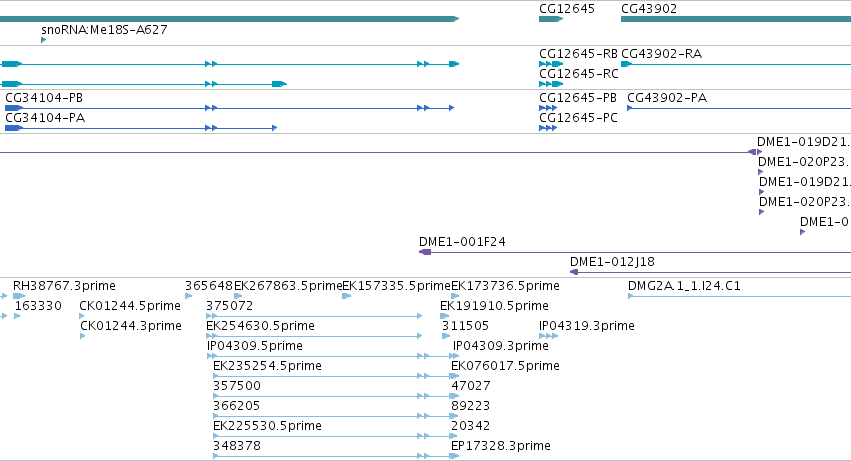Click the EK267863.5prime EST label
Image resolution: width=851 pixels, height=461 pixels.
click(x=288, y=286)
